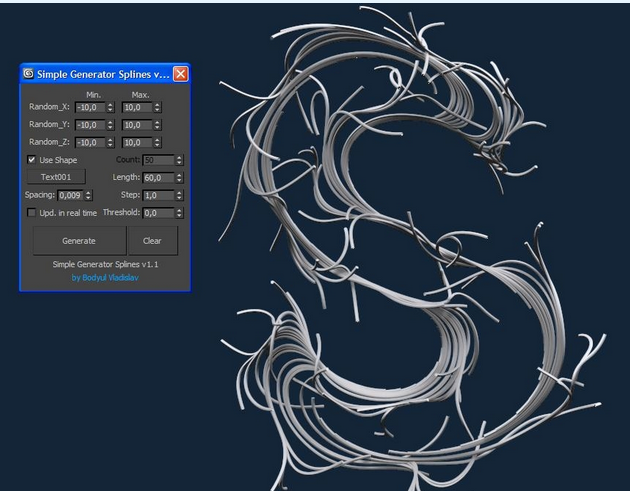Click the Random_X Min value field
630x491 pixels.
point(90,107)
